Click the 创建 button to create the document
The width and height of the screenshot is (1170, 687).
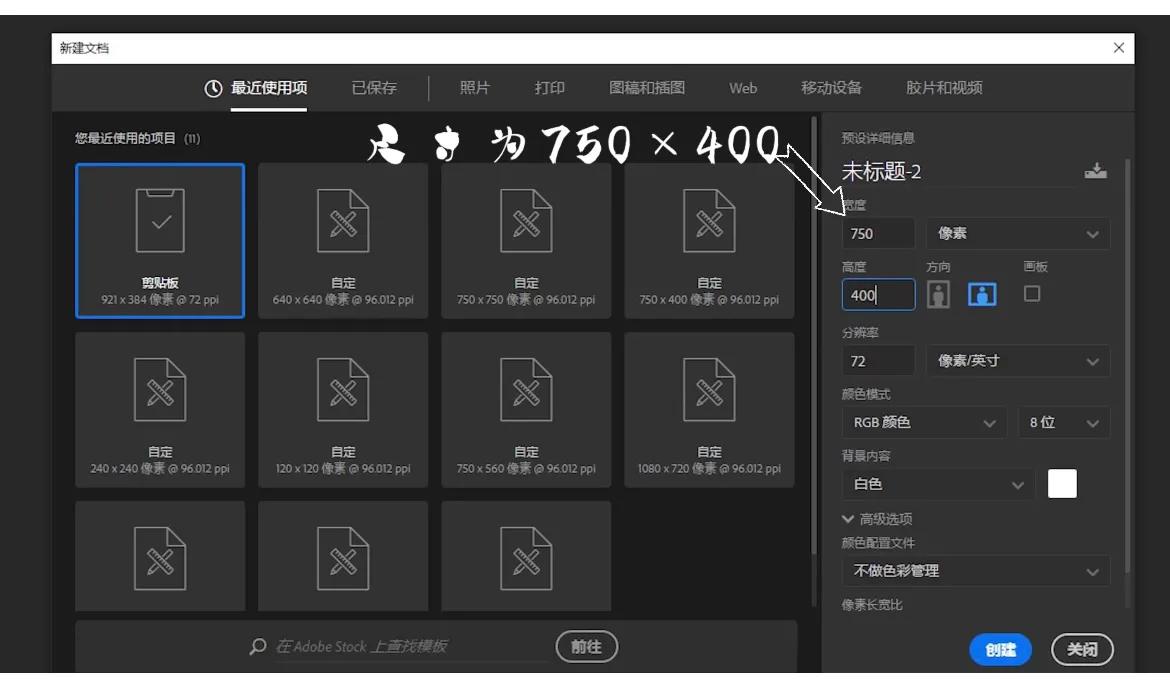1000,649
